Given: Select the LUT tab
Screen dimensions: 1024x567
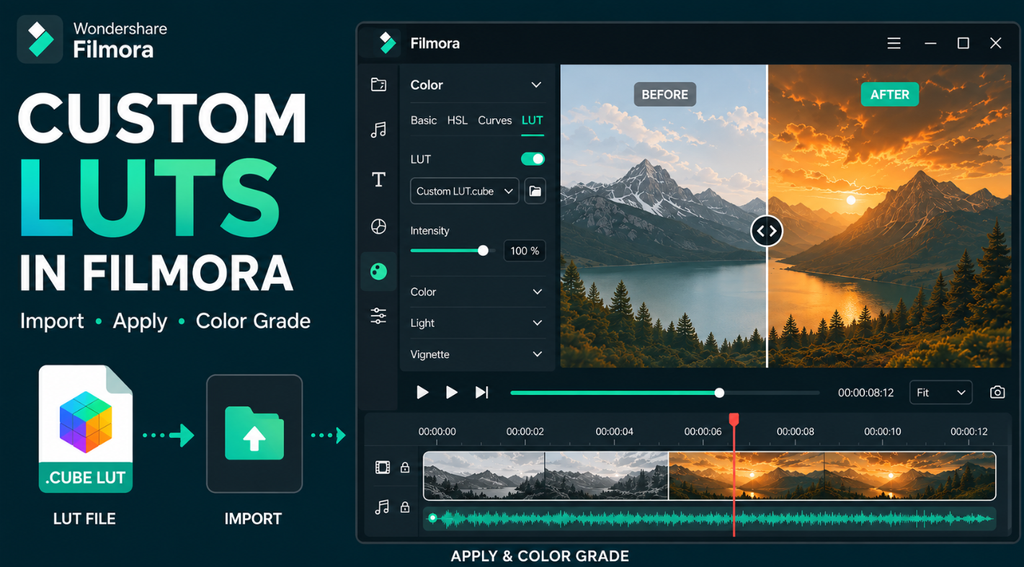Looking at the screenshot, I should (x=532, y=120).
